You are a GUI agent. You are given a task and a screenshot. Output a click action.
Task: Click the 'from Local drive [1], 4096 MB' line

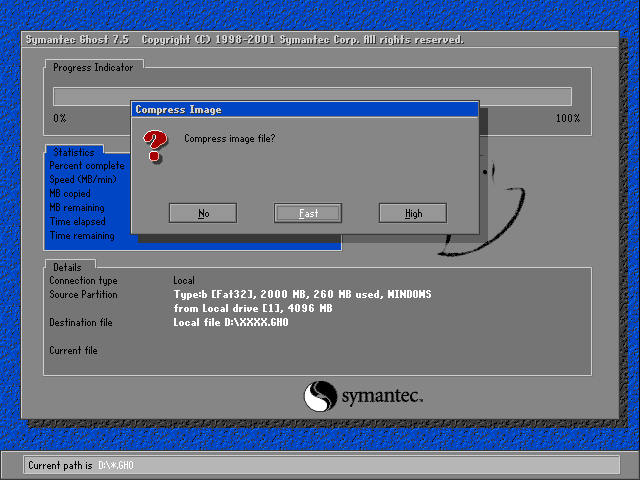point(253,308)
